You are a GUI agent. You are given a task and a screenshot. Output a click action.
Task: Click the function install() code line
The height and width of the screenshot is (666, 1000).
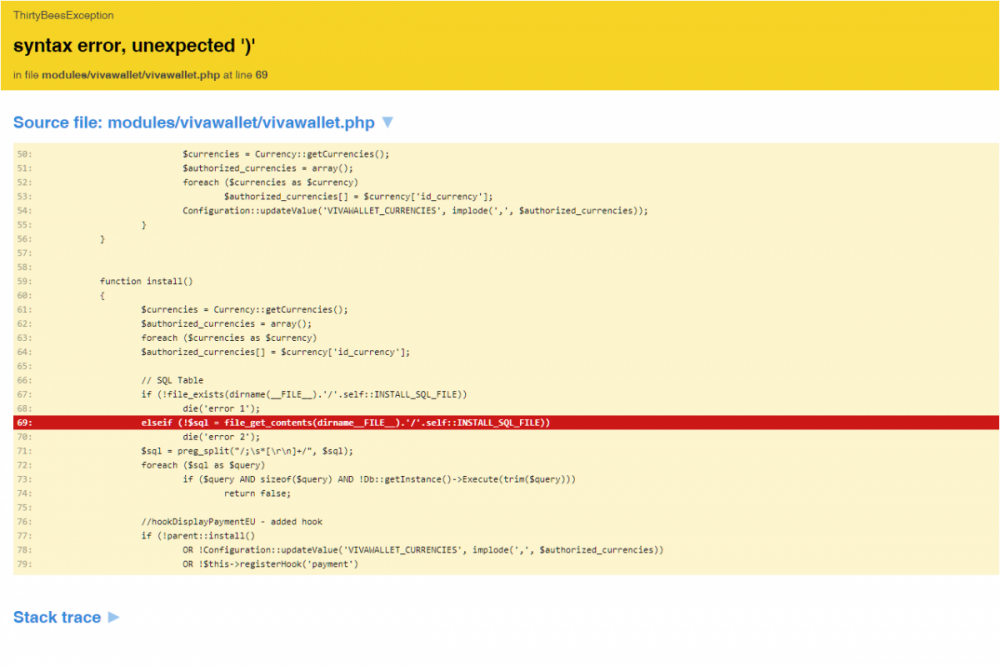146,281
